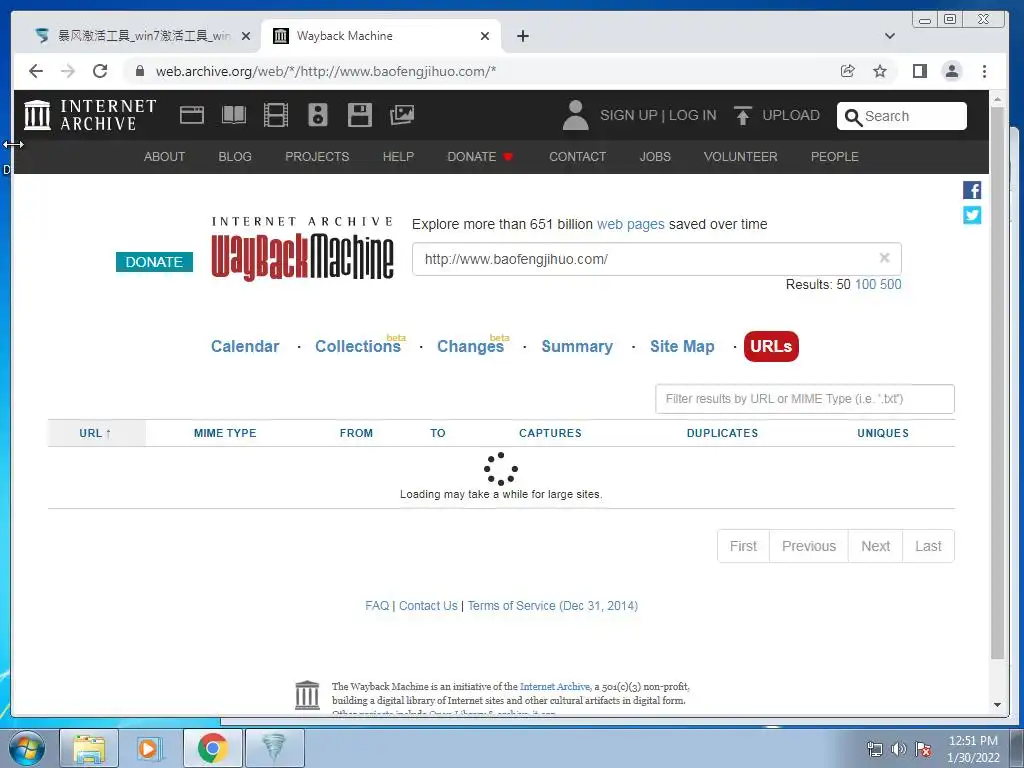Open the Software floppy disk icon
1024x768 pixels.
pos(360,115)
